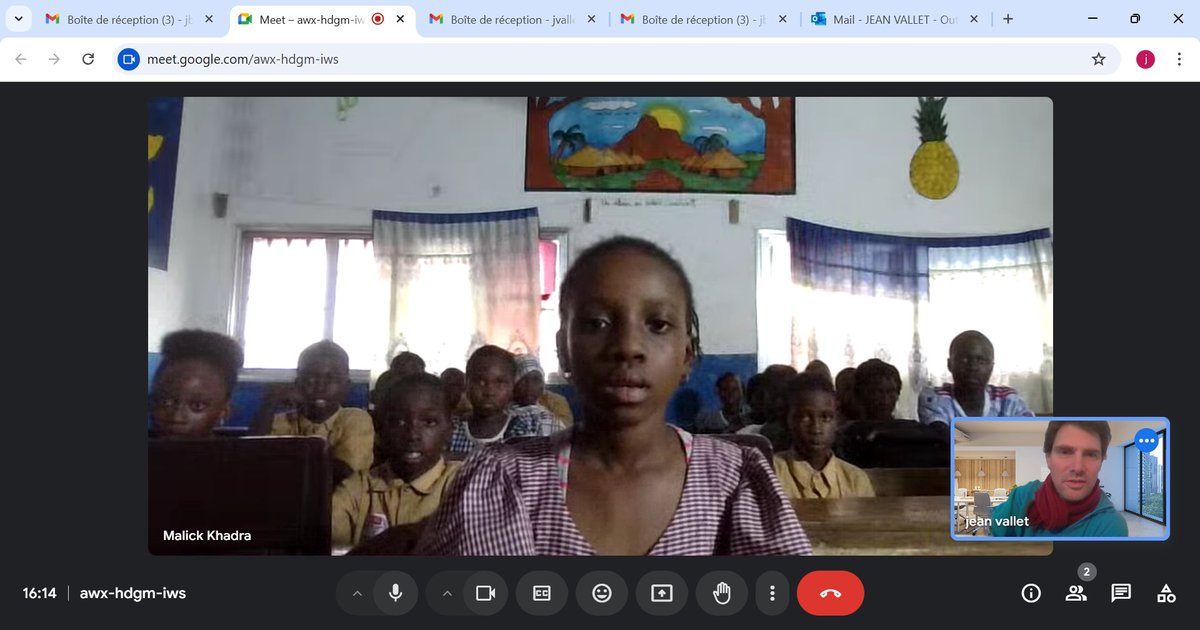Open chat with everyone panel
The image size is (1200, 630).
point(1121,593)
